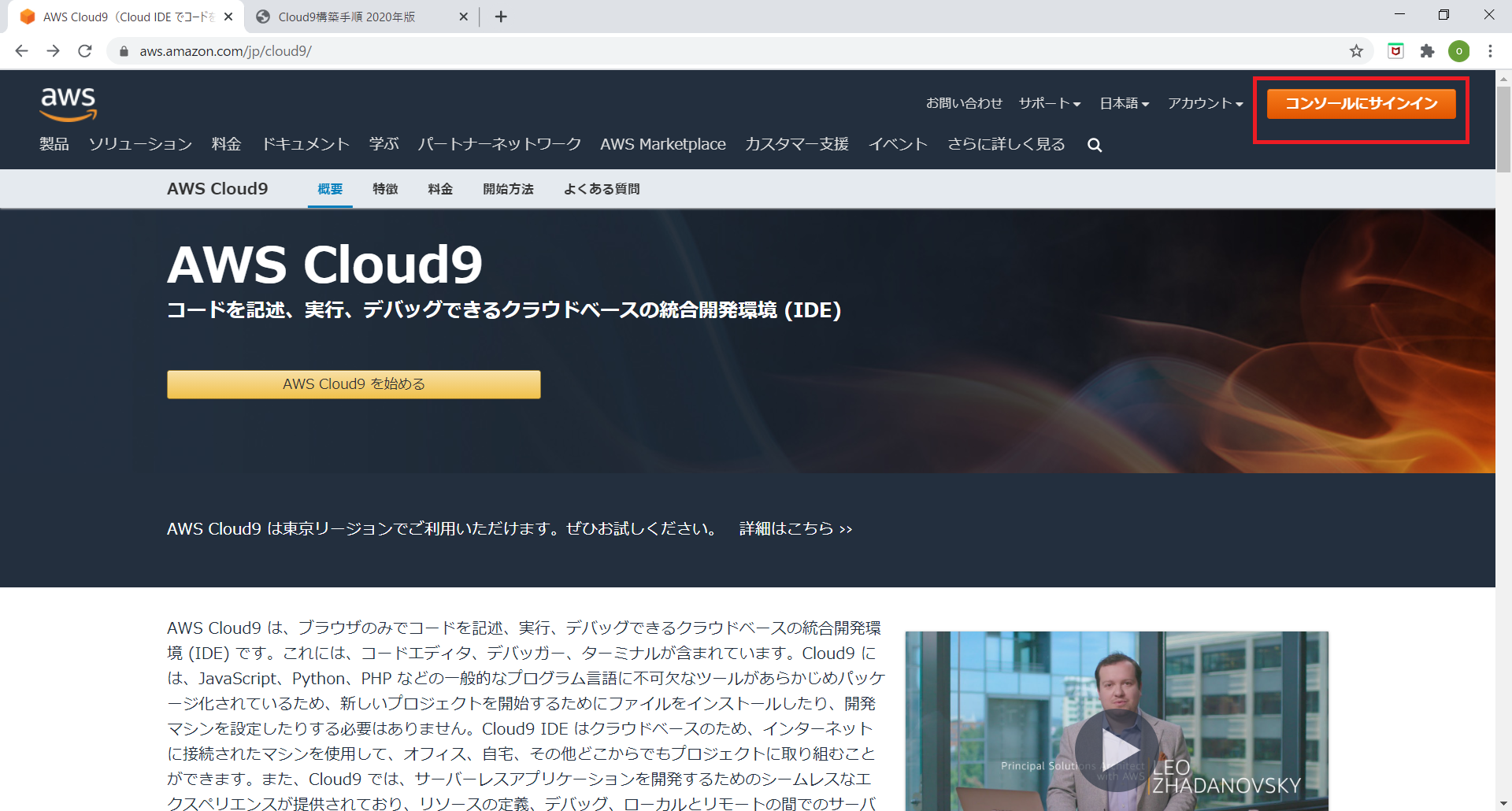This screenshot has width=1512, height=811.
Task: Open the top nav 料金 menu
Action: tap(226, 144)
